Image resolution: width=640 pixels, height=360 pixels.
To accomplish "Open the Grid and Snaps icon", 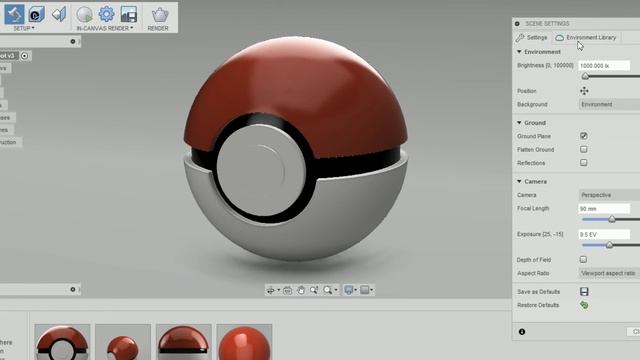I will (x=364, y=290).
